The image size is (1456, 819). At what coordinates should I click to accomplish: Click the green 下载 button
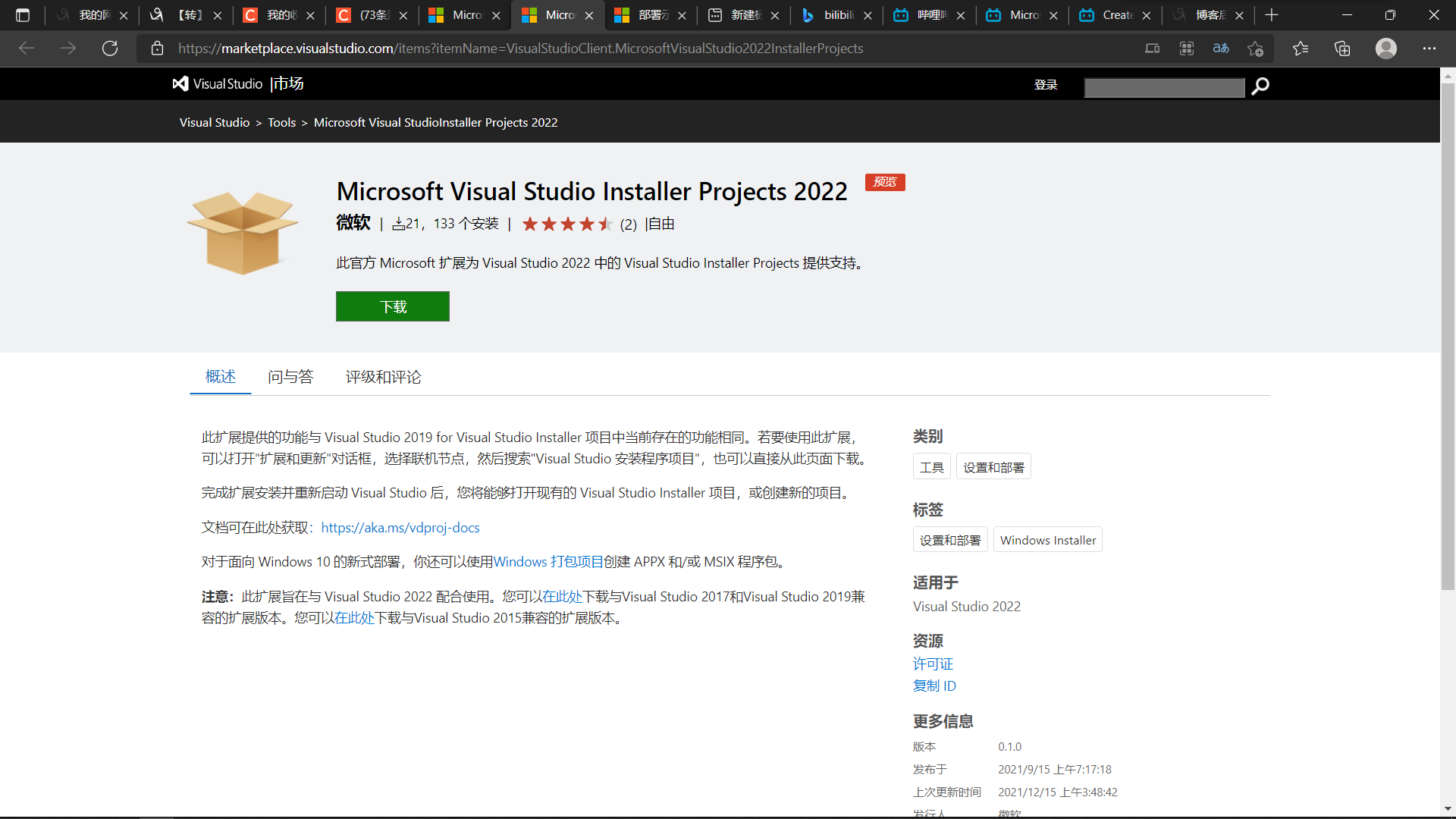392,306
